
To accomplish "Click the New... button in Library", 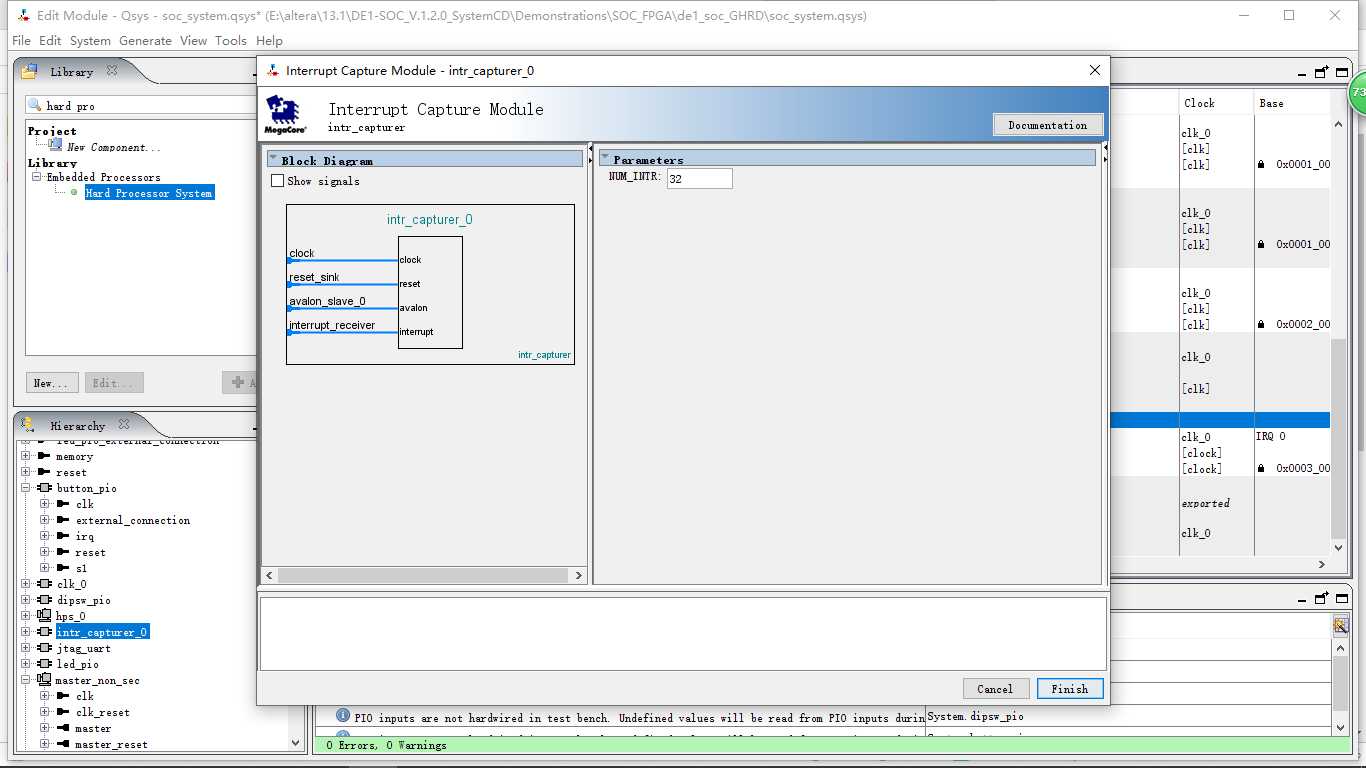I will (x=51, y=383).
